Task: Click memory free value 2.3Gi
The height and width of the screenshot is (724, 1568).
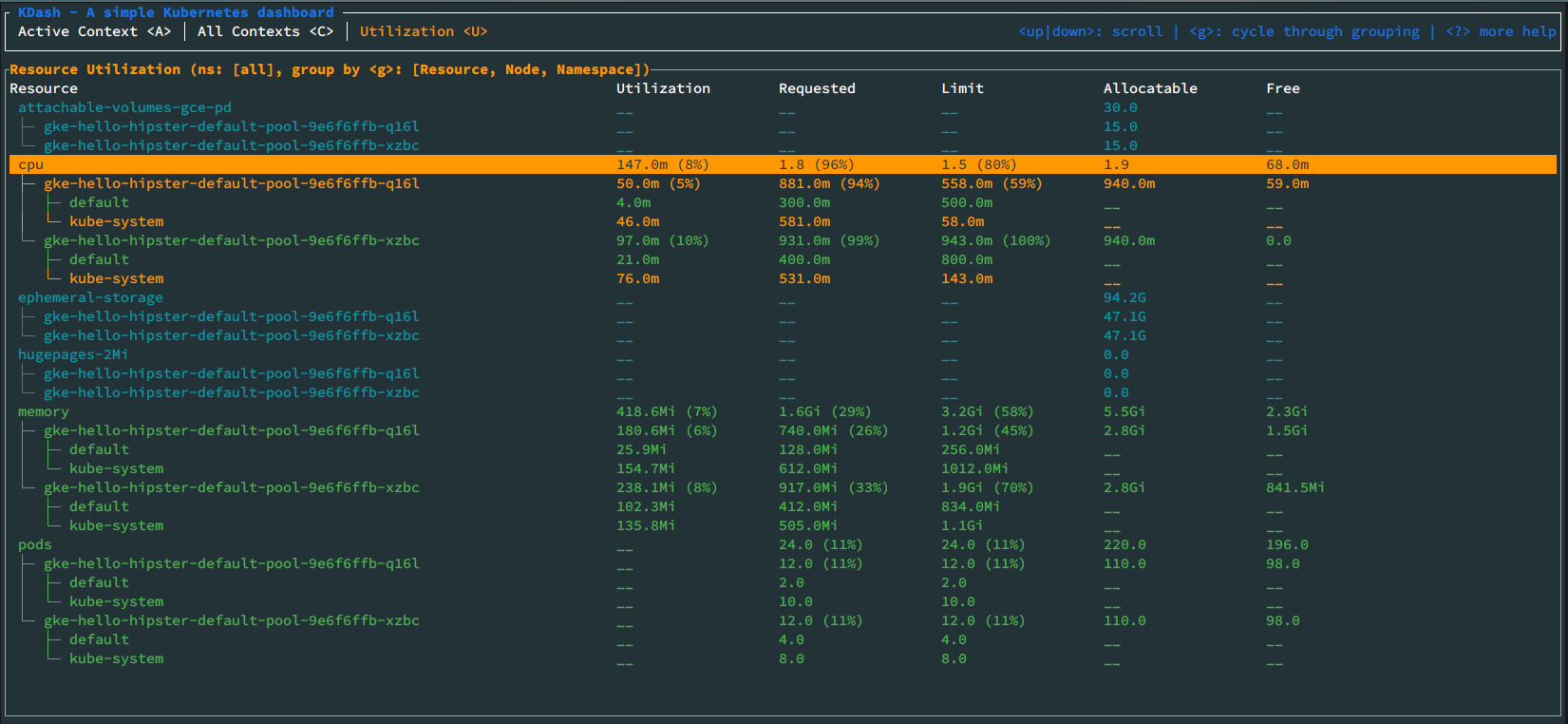Action: tap(1287, 411)
